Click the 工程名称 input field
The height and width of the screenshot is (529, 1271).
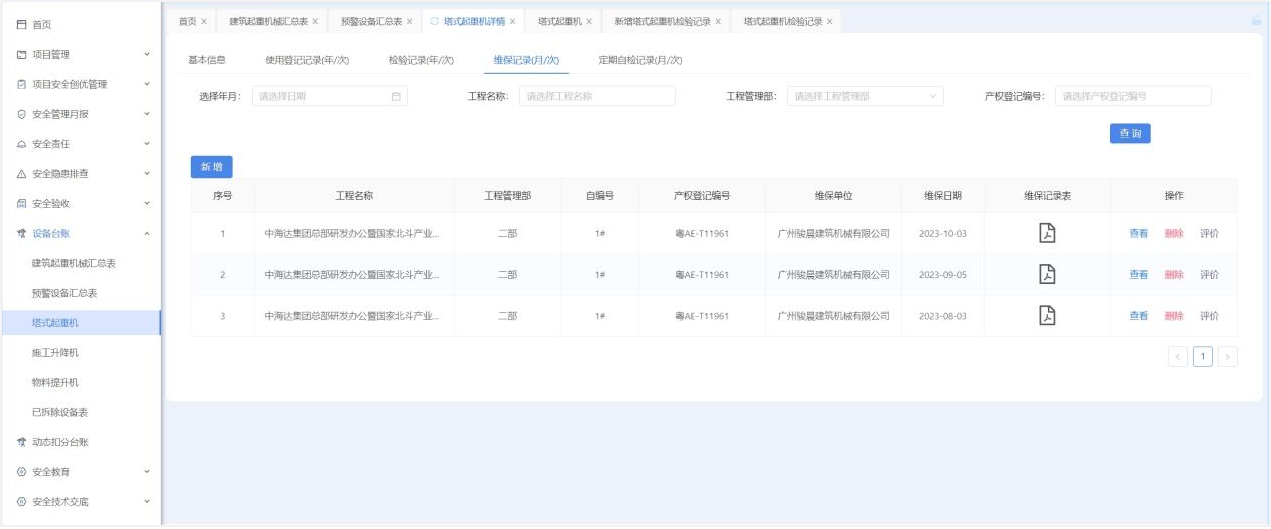(597, 97)
